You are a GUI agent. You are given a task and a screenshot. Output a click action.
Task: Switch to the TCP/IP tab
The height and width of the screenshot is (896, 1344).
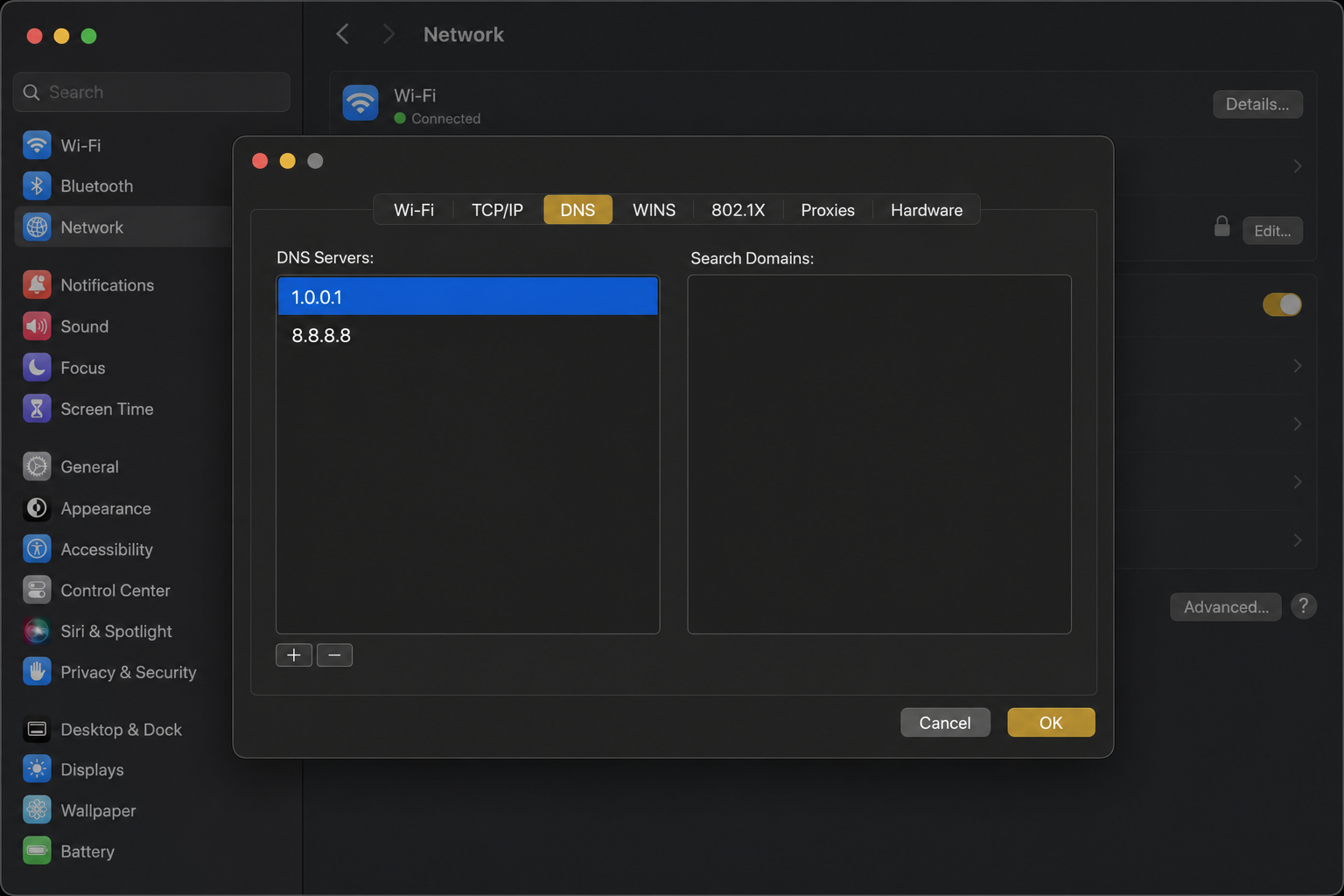point(497,210)
